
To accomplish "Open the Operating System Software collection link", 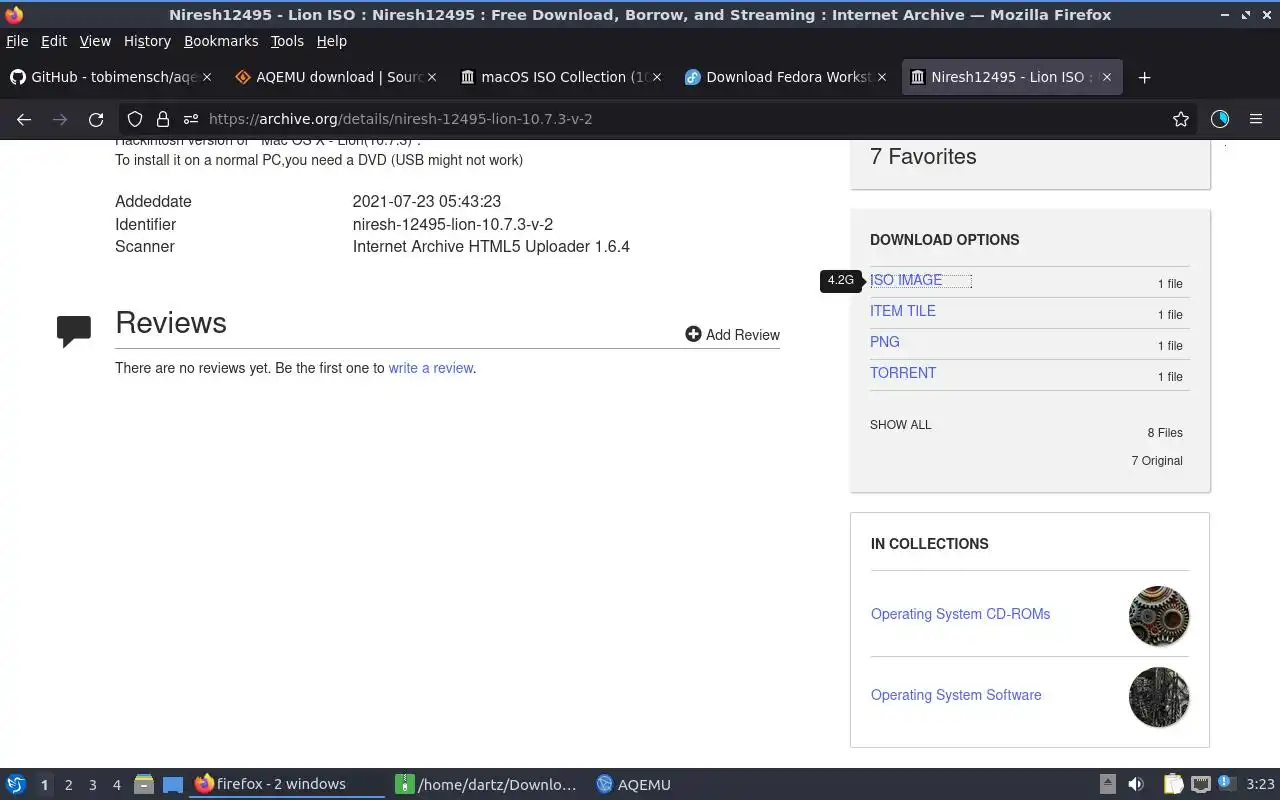I will pos(956,695).
